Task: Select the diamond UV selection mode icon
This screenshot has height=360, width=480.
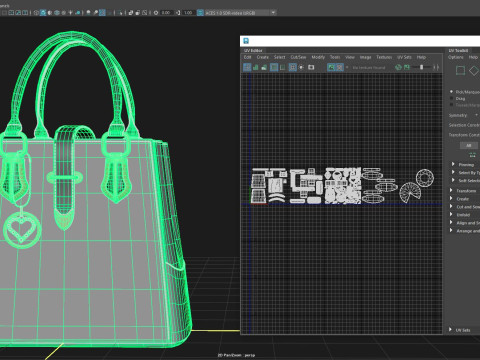Action: click(474, 71)
